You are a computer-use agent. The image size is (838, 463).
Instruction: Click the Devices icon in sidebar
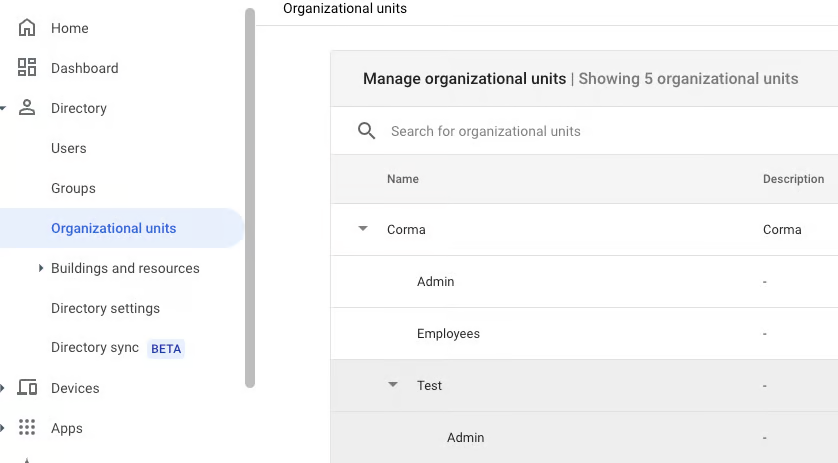pyautogui.click(x=27, y=388)
